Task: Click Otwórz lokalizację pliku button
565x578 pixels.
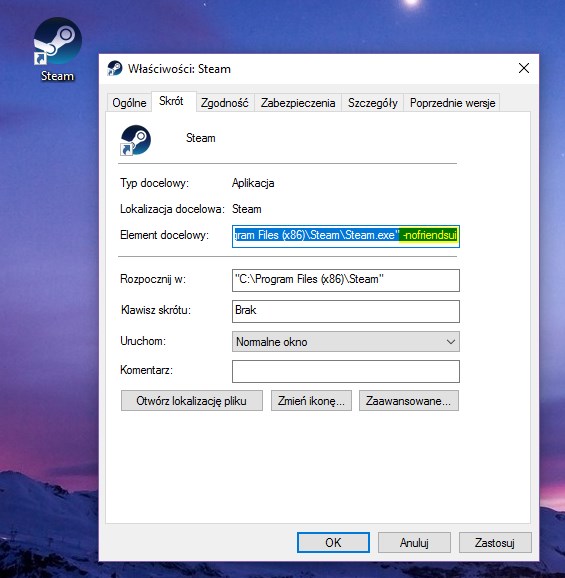Action: 192,401
